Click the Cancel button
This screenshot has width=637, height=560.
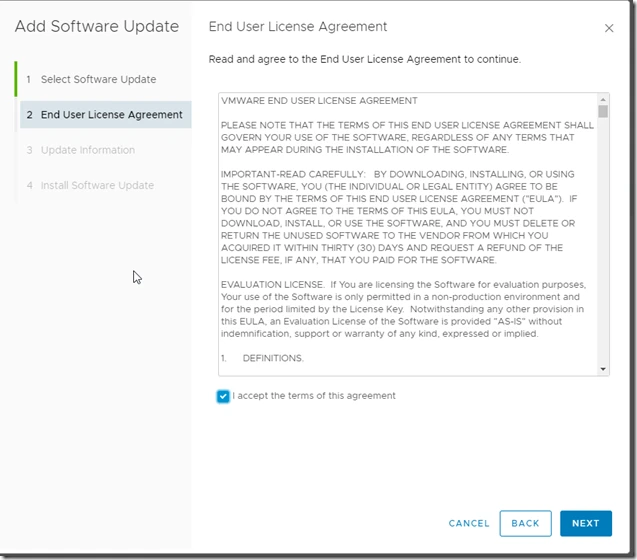[469, 523]
